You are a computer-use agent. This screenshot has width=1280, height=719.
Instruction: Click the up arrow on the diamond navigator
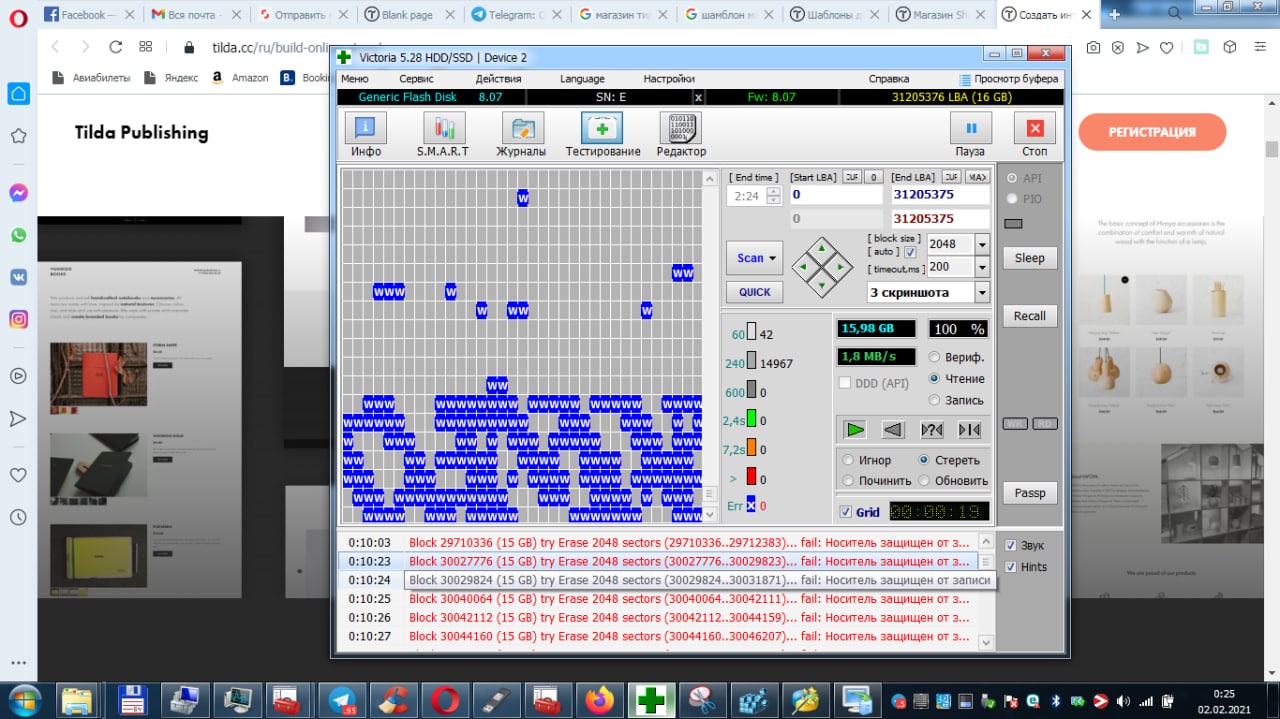pos(822,247)
